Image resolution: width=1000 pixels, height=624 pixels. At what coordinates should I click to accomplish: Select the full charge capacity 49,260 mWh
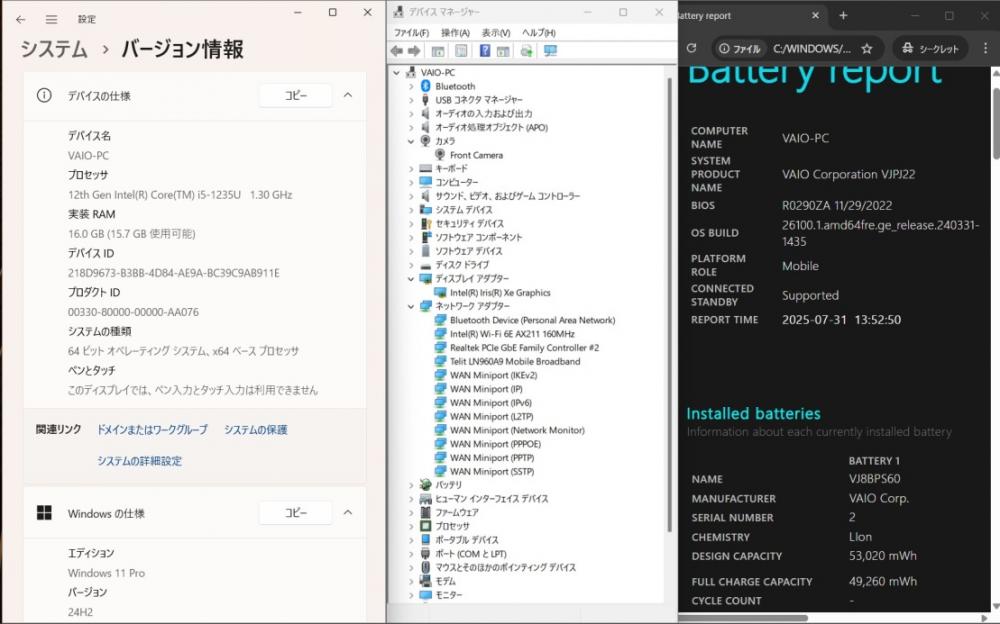point(883,581)
